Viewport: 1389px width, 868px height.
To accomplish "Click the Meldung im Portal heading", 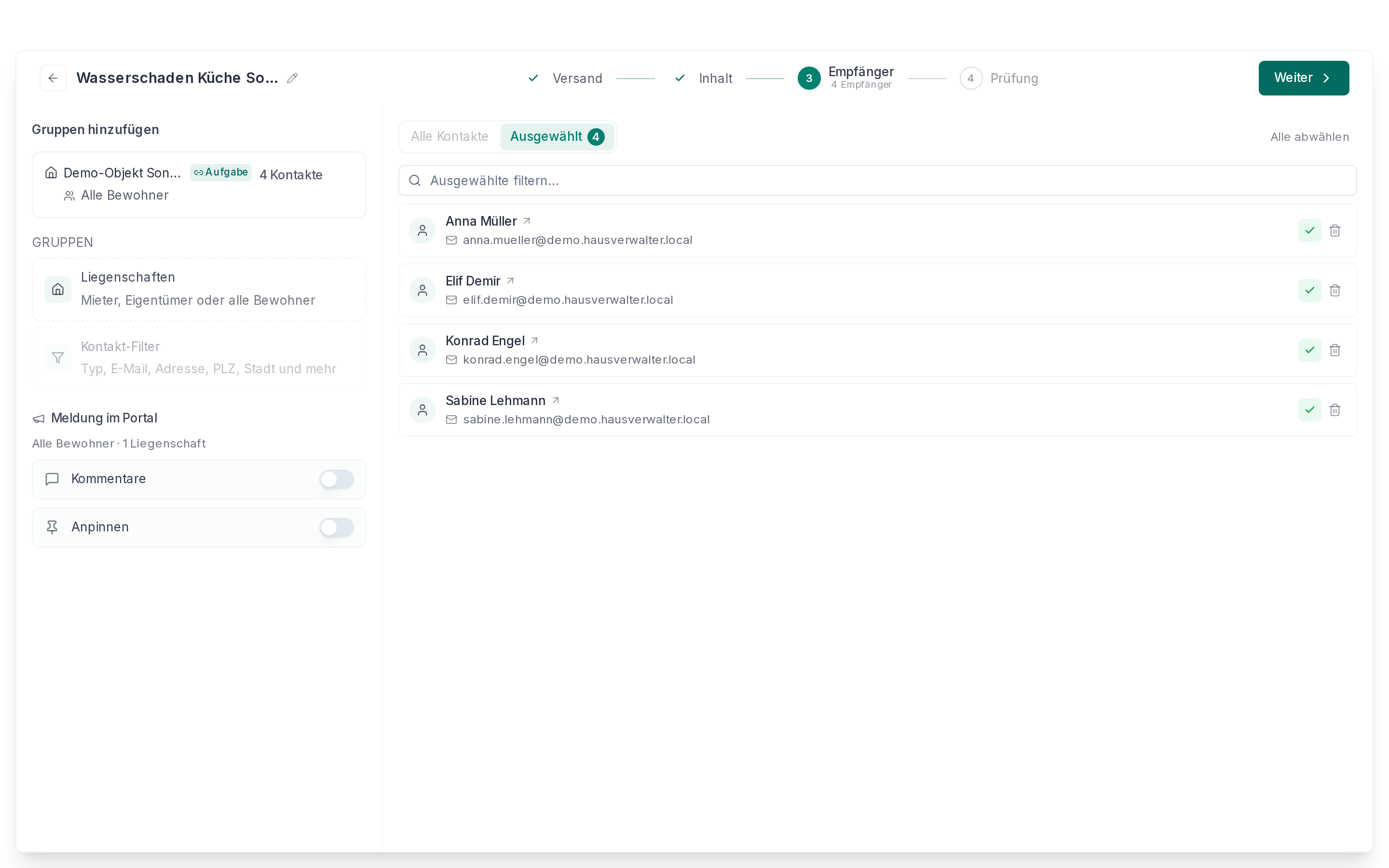I will [104, 418].
